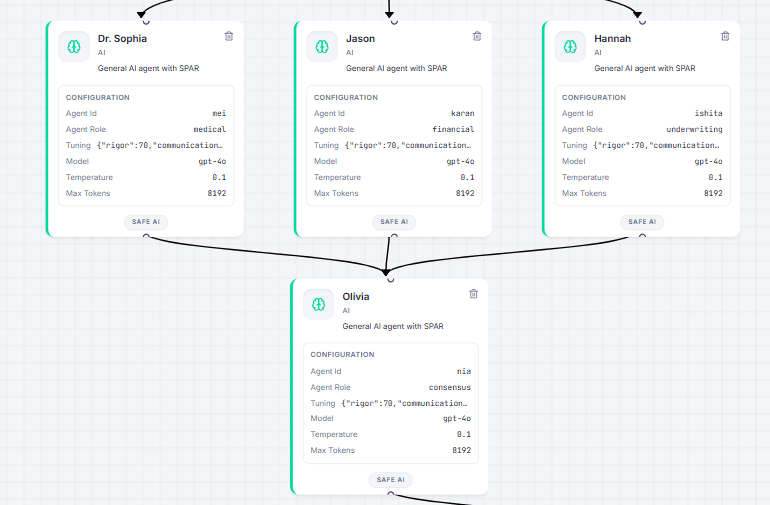Click the brain icon on Dr. Sophia card
This screenshot has width=770, height=505.
pos(74,47)
